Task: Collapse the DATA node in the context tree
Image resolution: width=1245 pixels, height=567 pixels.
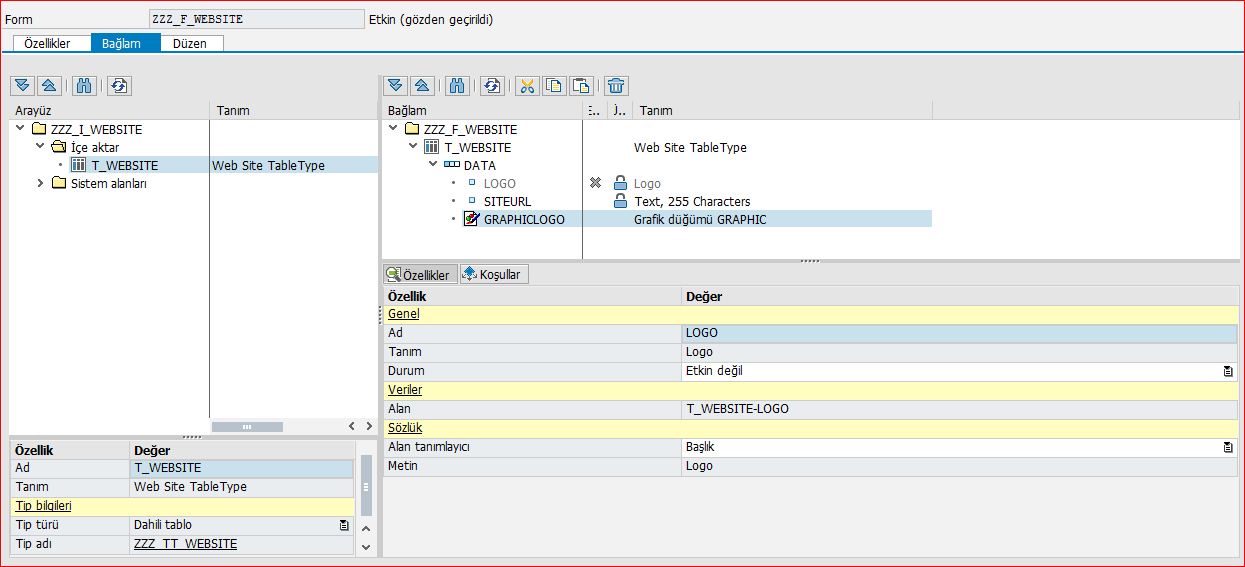Action: click(x=433, y=165)
